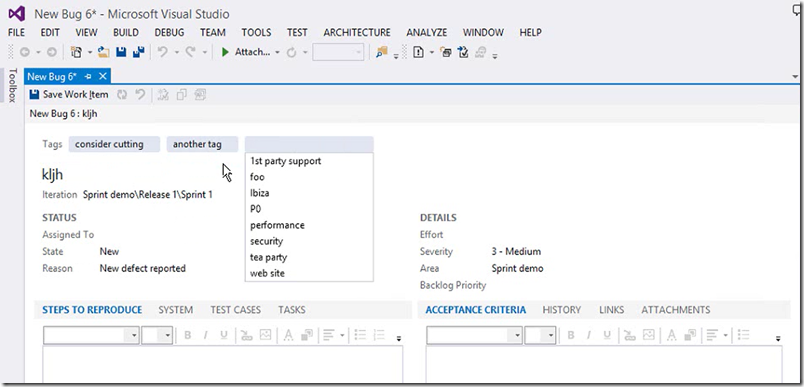
Task: Expand Acceptance Criteria toolbar overflow arrow
Action: click(x=778, y=338)
